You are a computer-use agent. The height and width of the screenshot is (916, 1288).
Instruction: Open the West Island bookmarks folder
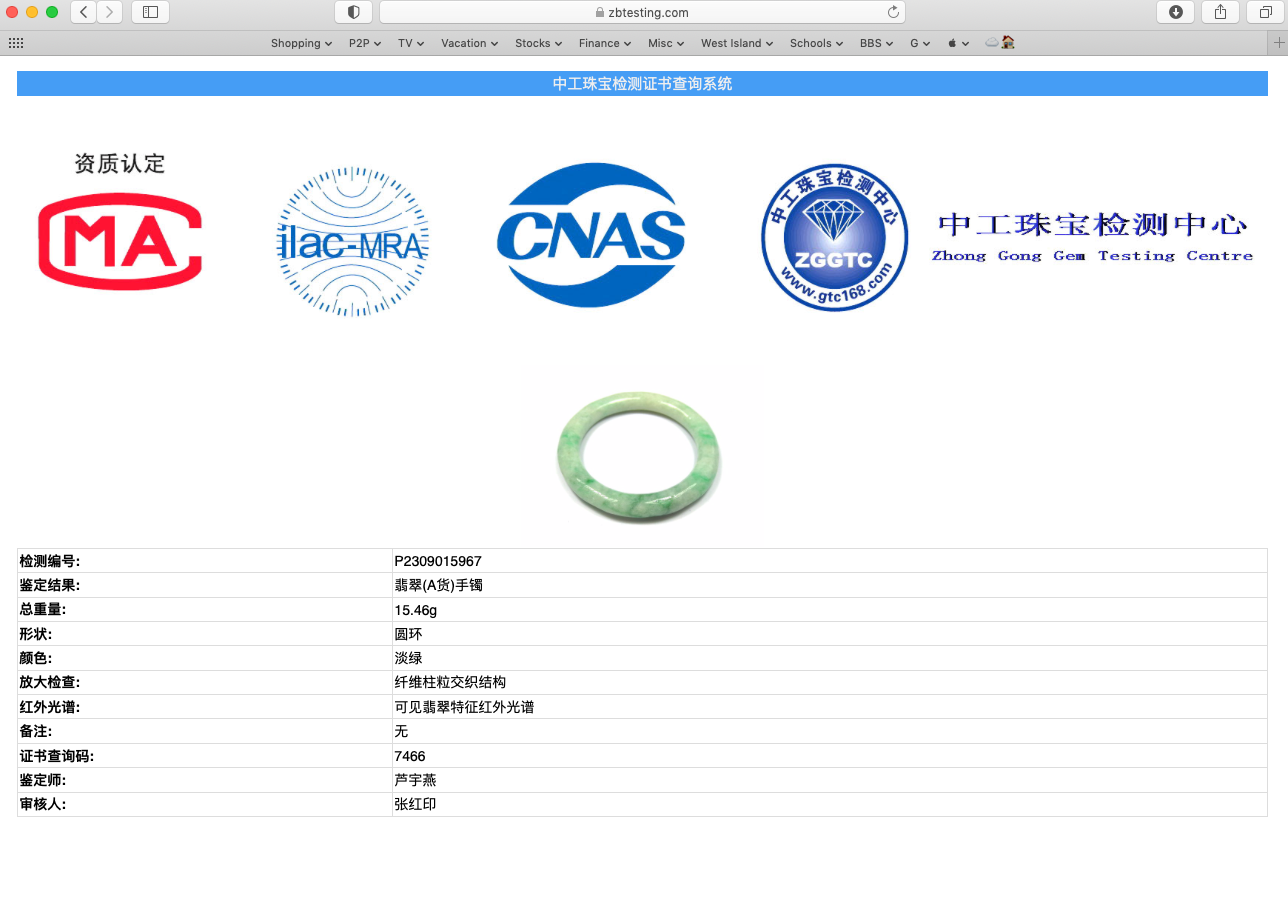pos(737,43)
